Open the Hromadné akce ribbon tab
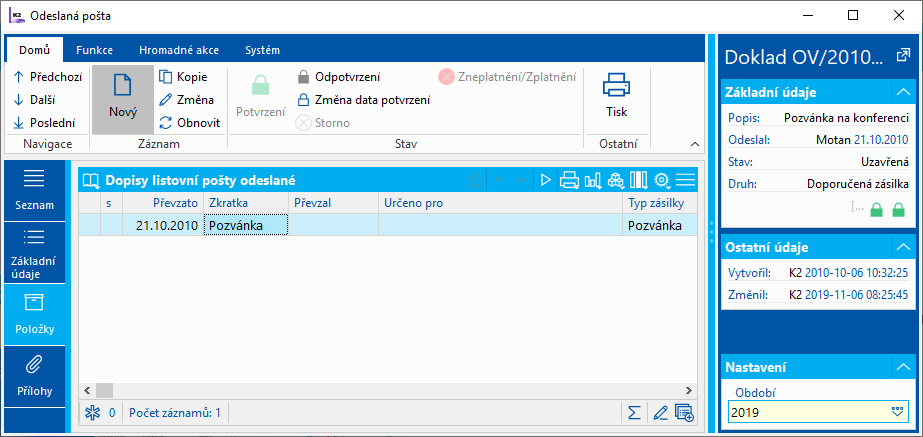This screenshot has width=923, height=437. pyautogui.click(x=179, y=50)
